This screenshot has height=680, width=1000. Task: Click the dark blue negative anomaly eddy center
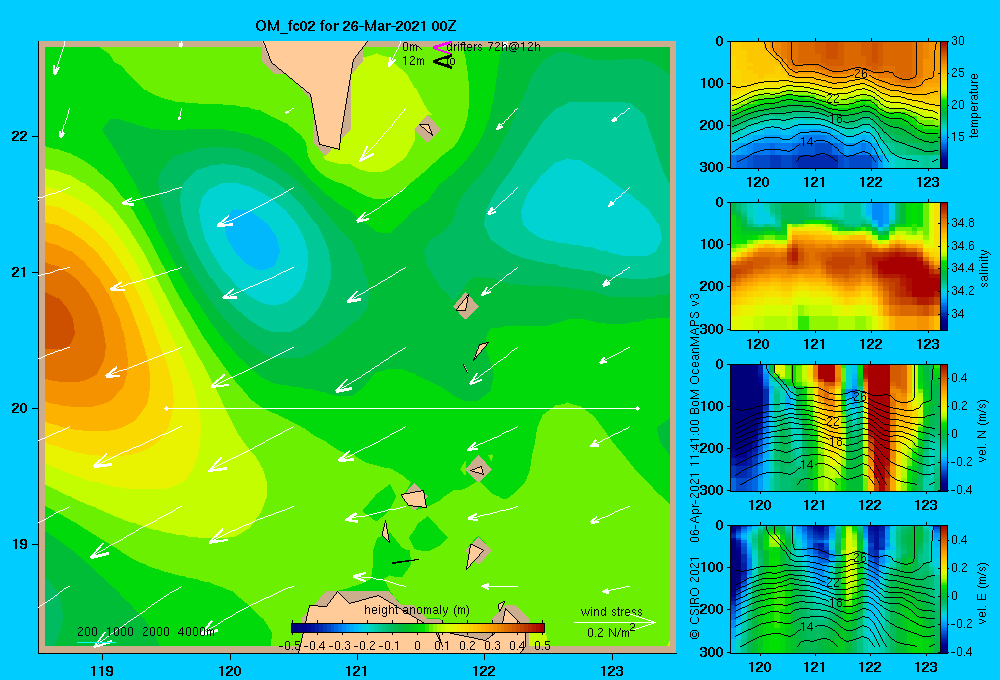253,239
